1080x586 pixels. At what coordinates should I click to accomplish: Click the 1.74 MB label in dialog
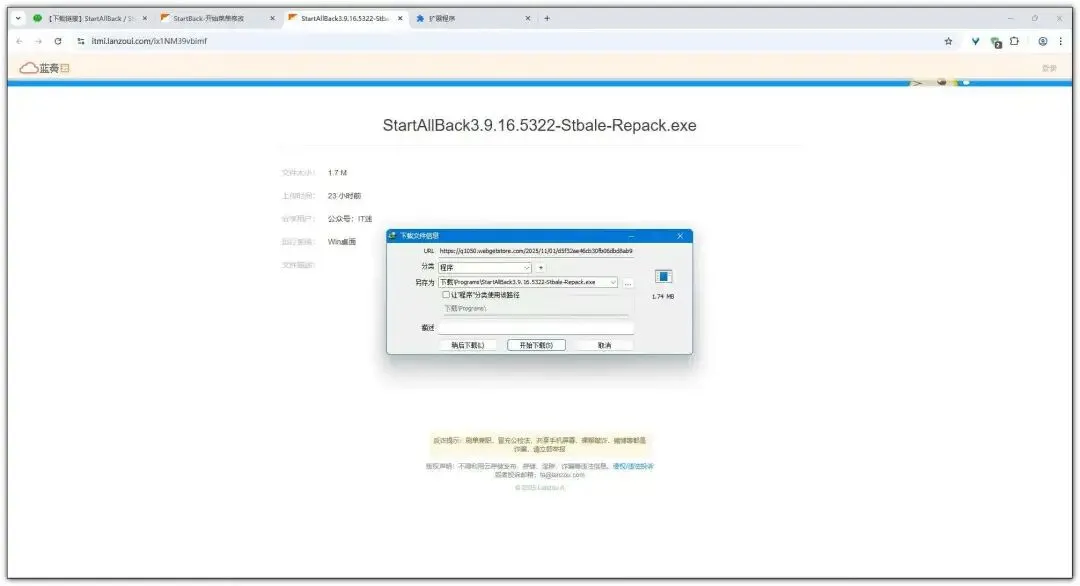pyautogui.click(x=663, y=297)
